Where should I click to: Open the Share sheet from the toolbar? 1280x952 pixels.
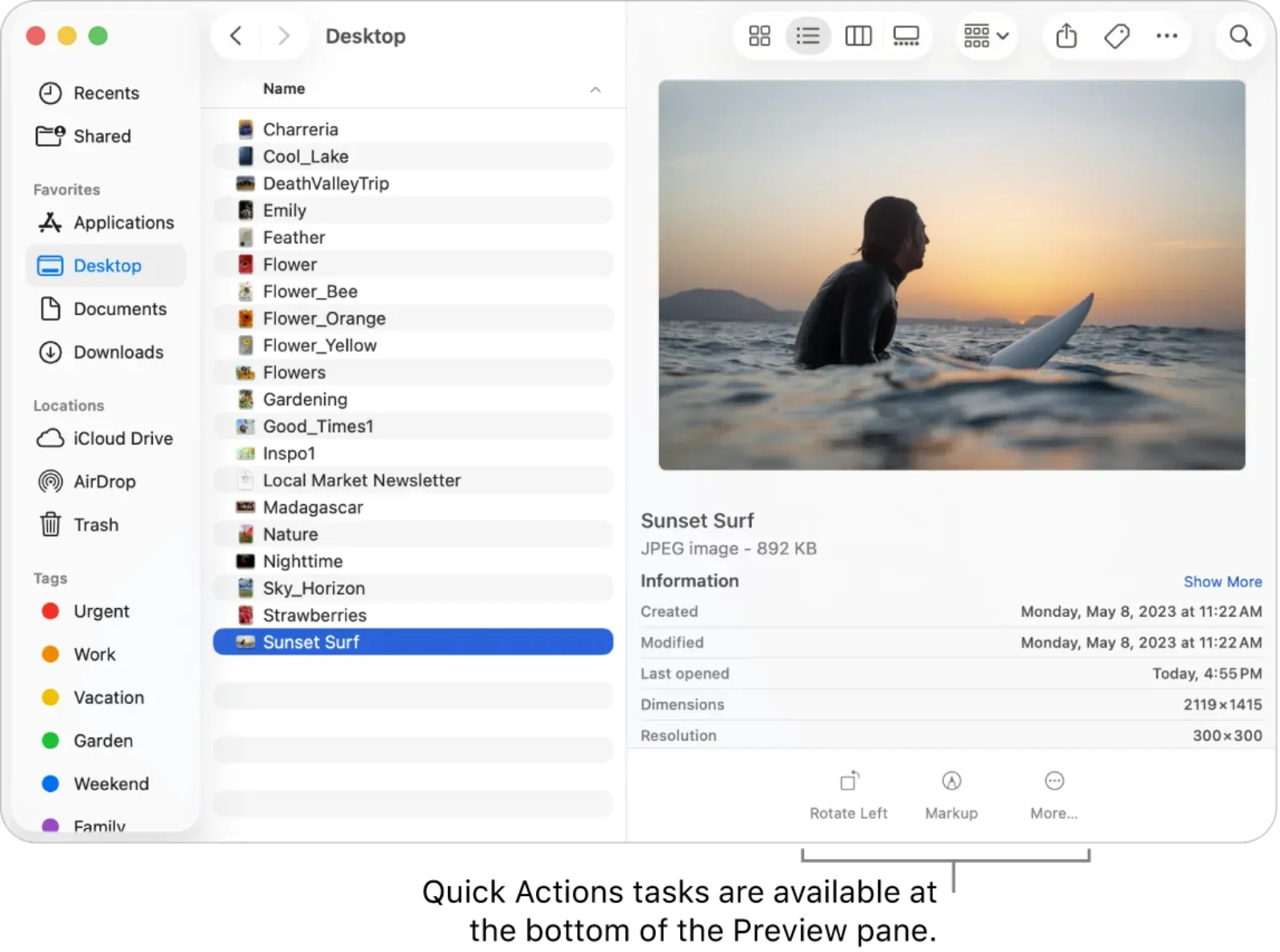point(1065,35)
